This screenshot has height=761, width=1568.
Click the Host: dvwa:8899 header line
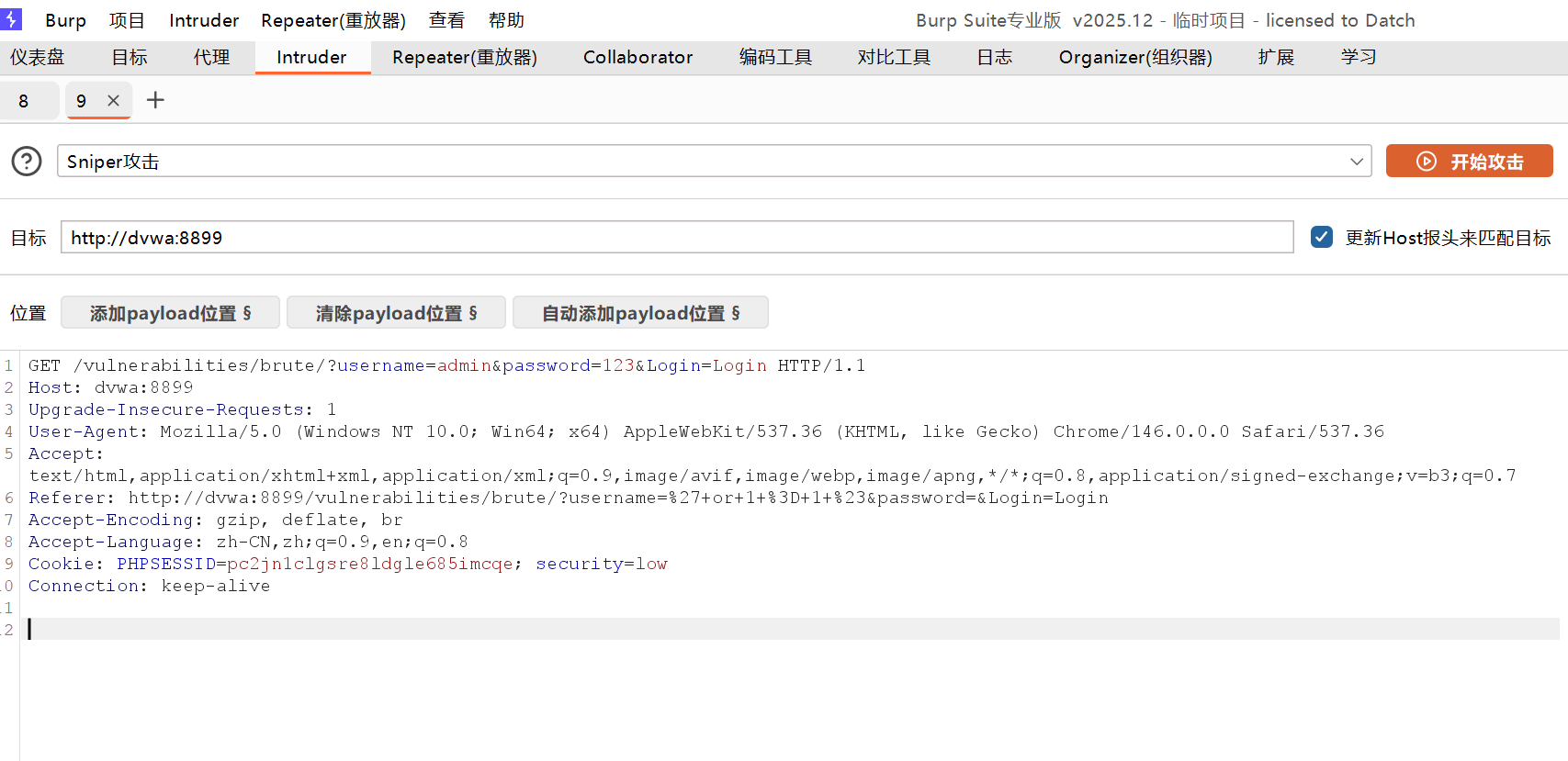click(110, 387)
